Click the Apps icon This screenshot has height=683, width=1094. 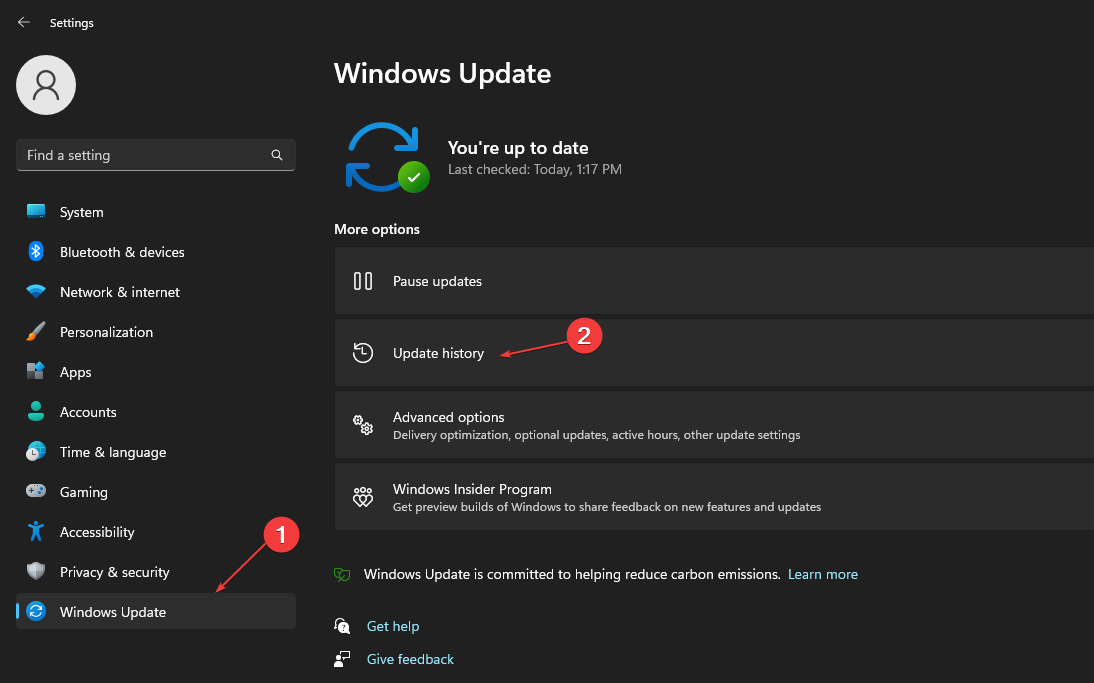tap(36, 371)
